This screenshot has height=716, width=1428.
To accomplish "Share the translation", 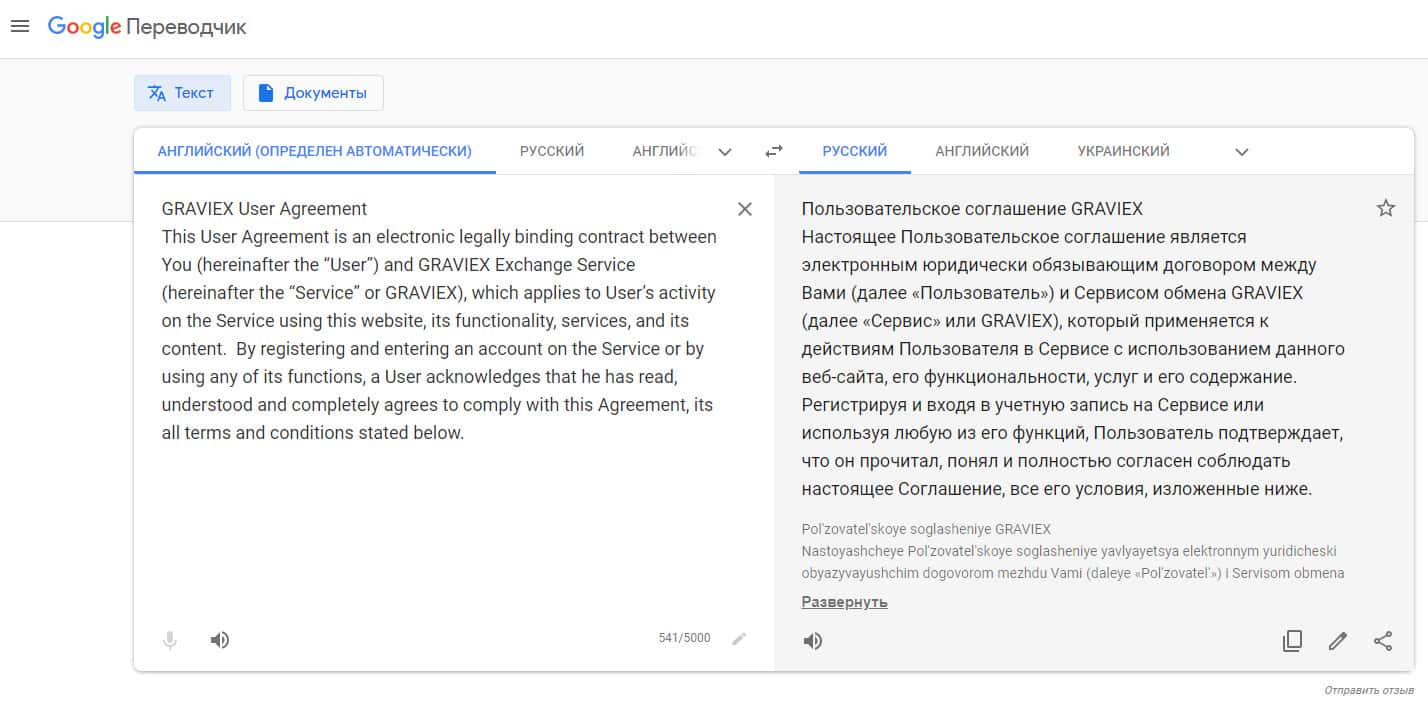I will coord(1383,641).
